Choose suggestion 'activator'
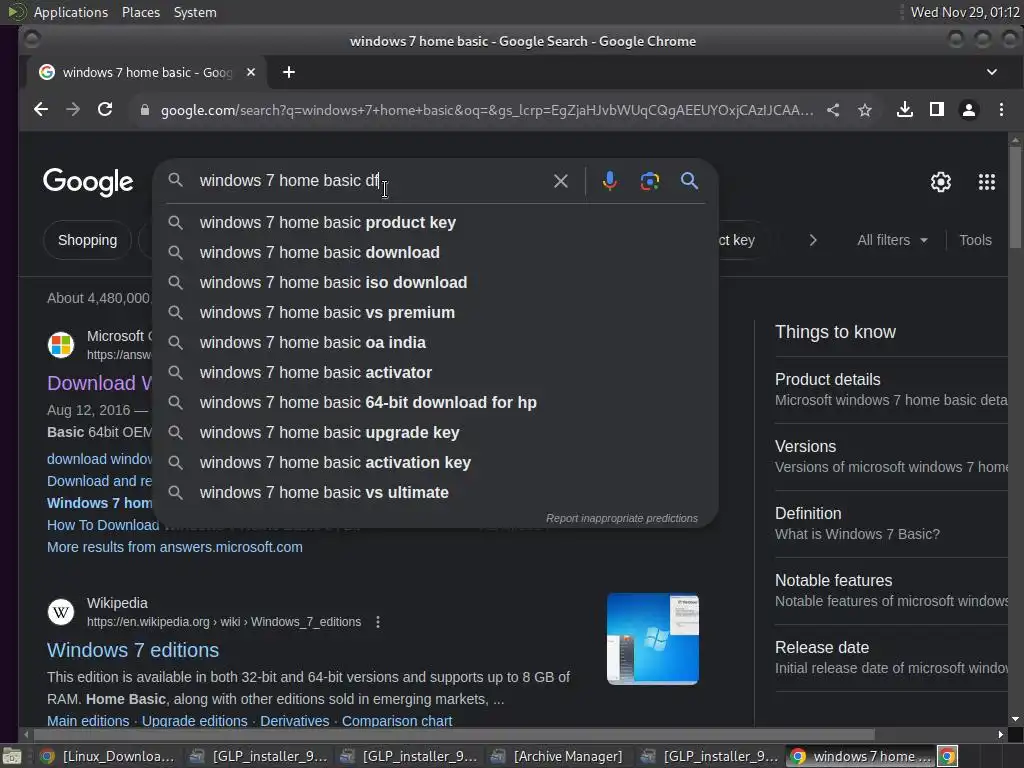This screenshot has height=768, width=1024. 435,373
